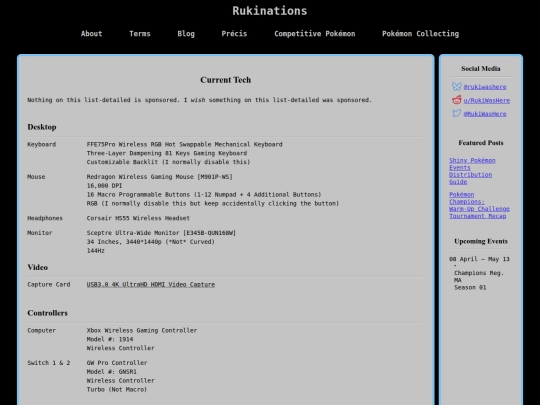Viewport: 540px width, 405px height.
Task: Open @RukiWasHere Twitter link
Action: pos(485,114)
